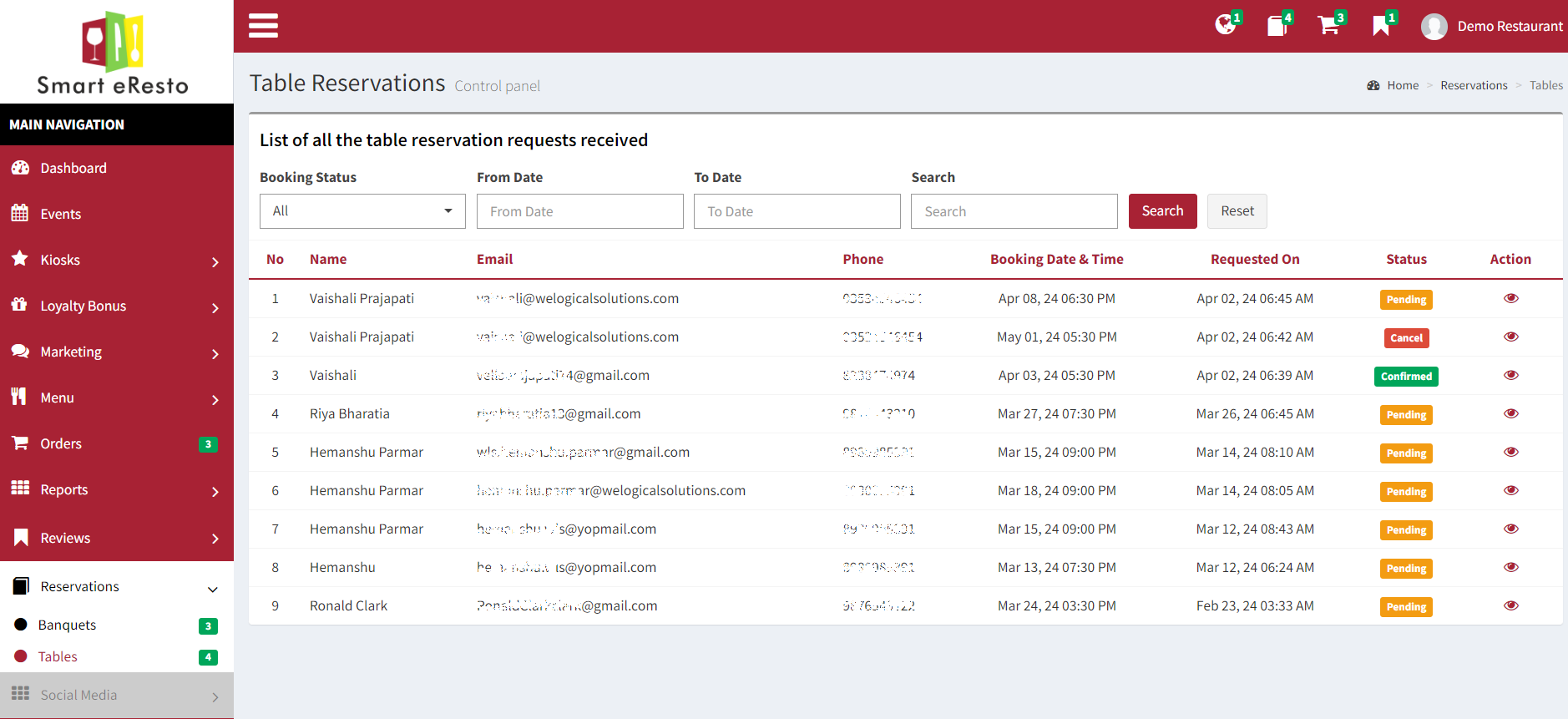This screenshot has width=1568, height=719.
Task: Collapse the Reservations sidebar section
Action: [x=117, y=586]
